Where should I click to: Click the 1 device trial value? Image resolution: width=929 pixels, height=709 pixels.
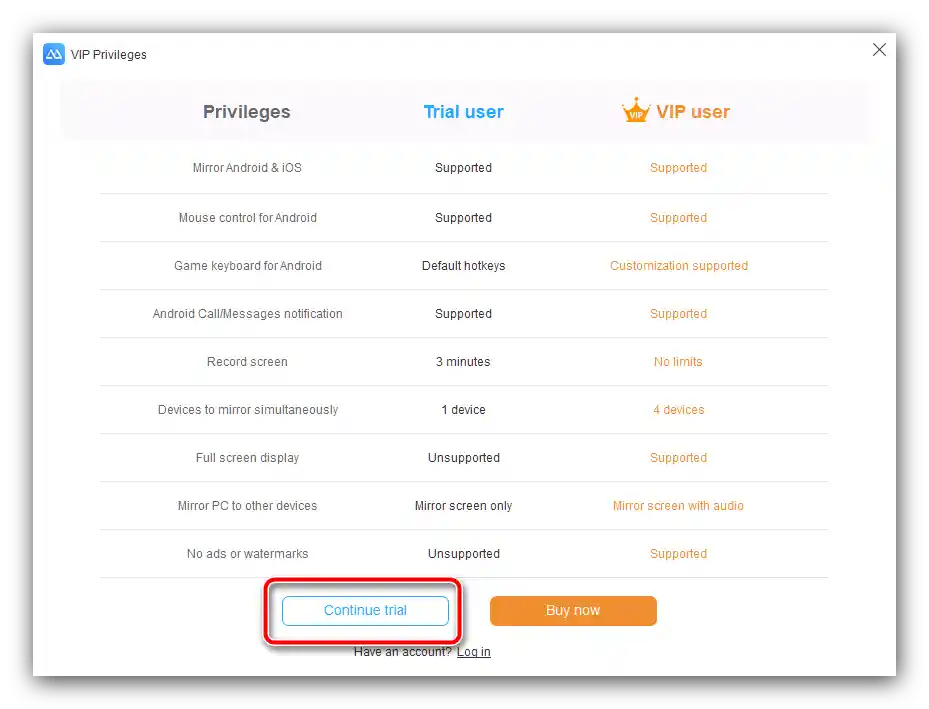pos(463,409)
